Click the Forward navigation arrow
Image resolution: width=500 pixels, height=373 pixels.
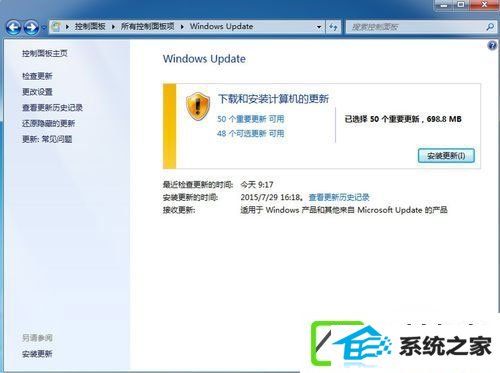click(31, 27)
